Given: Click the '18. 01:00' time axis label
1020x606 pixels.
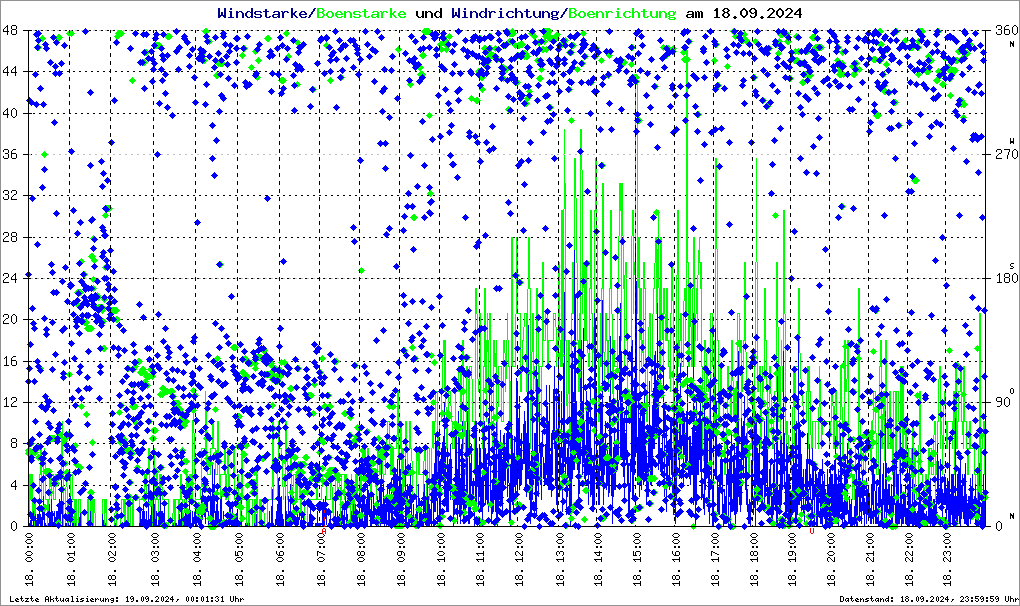Looking at the screenshot, I should (x=71, y=559).
